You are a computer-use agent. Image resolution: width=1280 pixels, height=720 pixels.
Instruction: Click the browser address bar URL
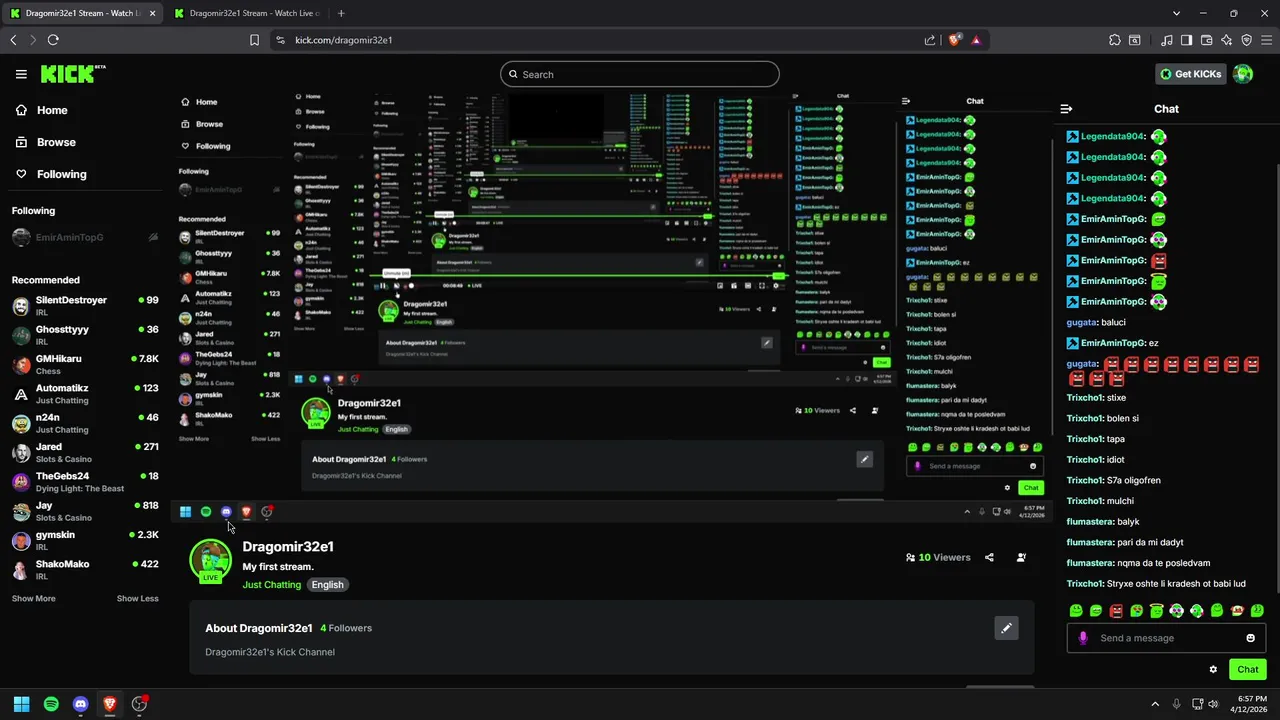click(x=344, y=40)
